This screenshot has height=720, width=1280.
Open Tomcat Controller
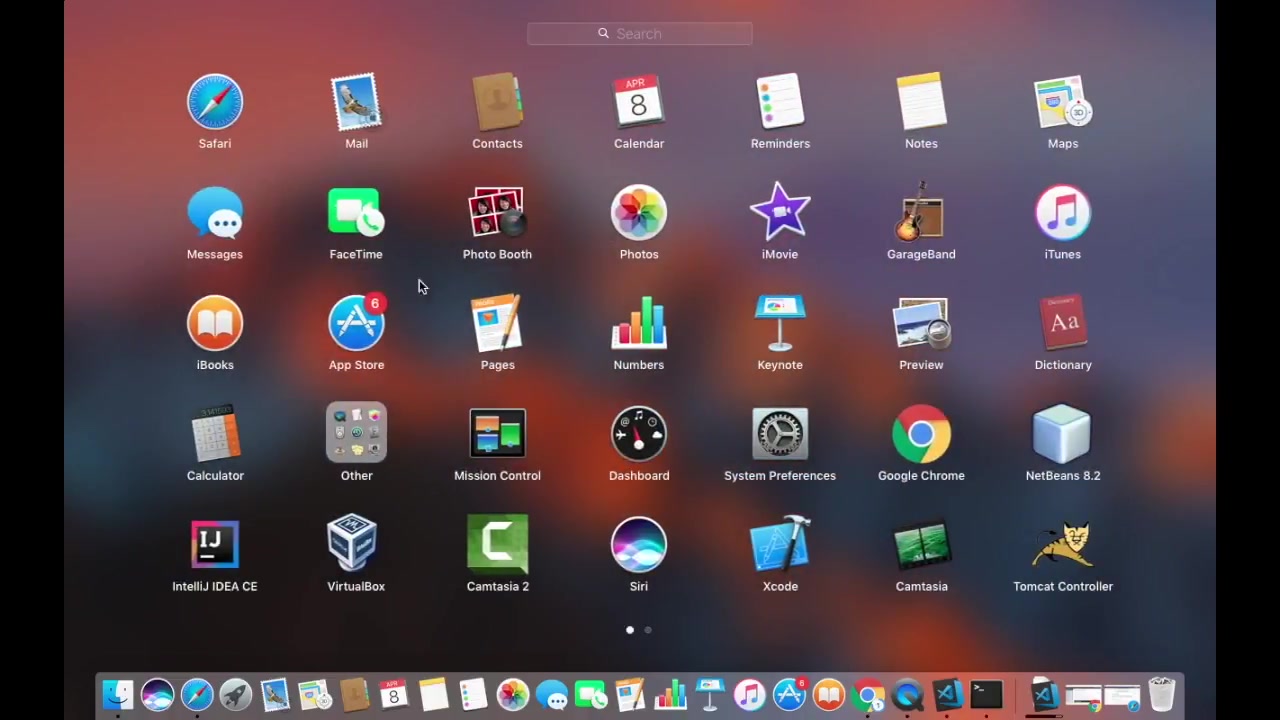pyautogui.click(x=1062, y=543)
